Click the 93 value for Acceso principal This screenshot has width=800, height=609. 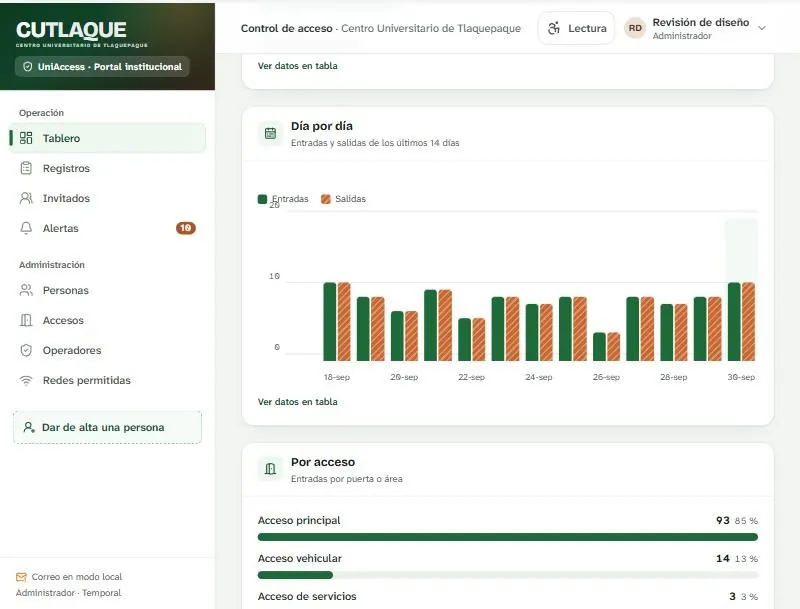pos(723,520)
